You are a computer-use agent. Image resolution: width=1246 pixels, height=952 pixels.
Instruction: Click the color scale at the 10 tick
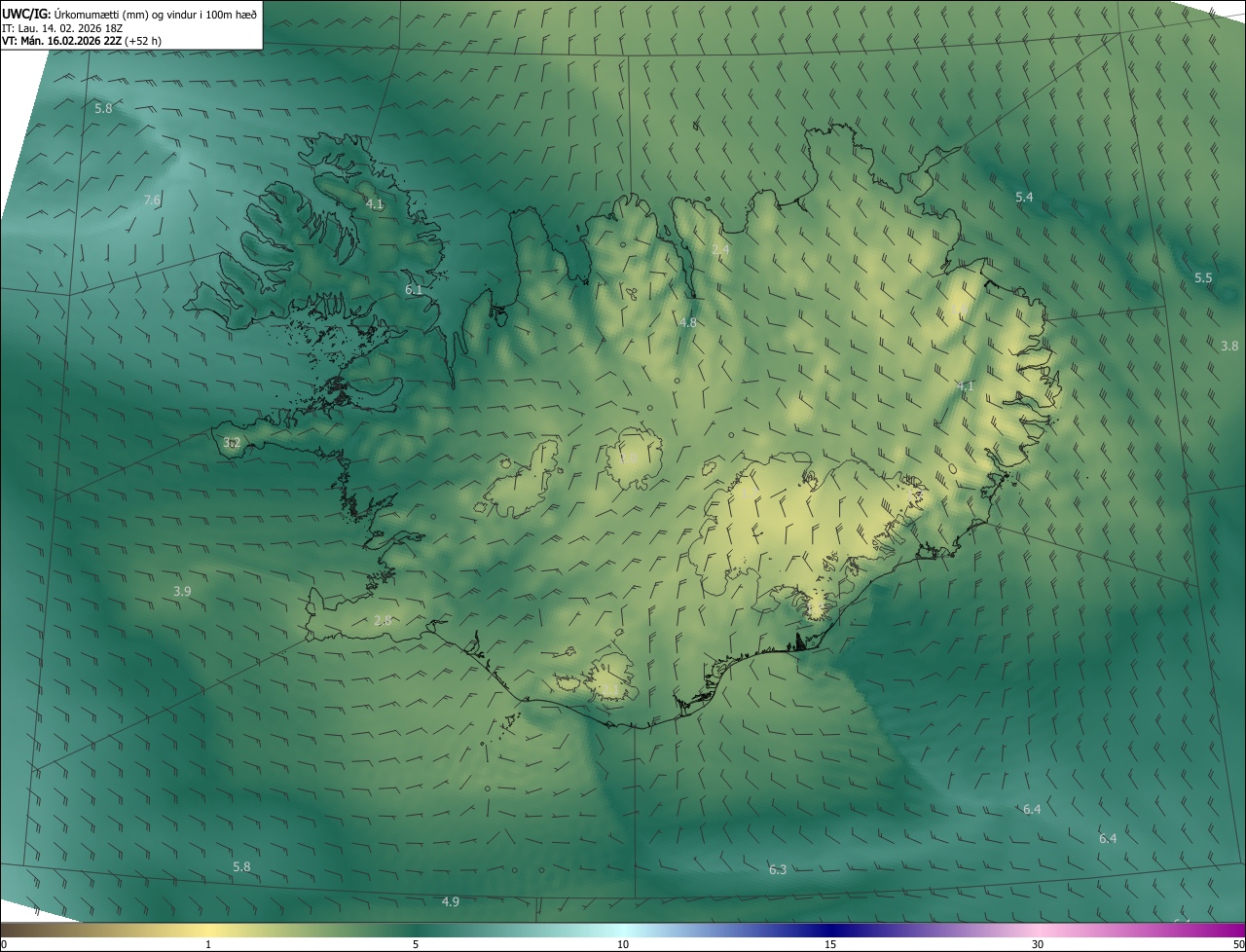tap(623, 944)
